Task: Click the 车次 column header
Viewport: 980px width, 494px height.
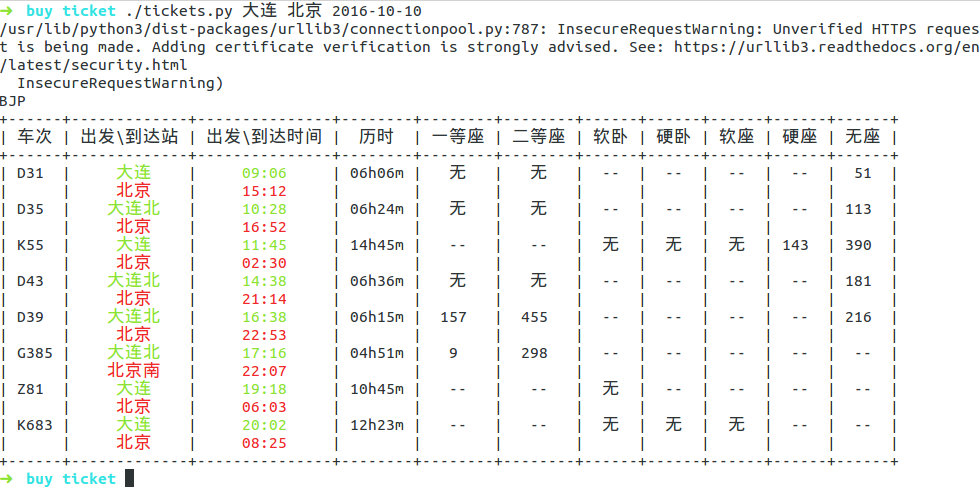Action: tap(34, 136)
